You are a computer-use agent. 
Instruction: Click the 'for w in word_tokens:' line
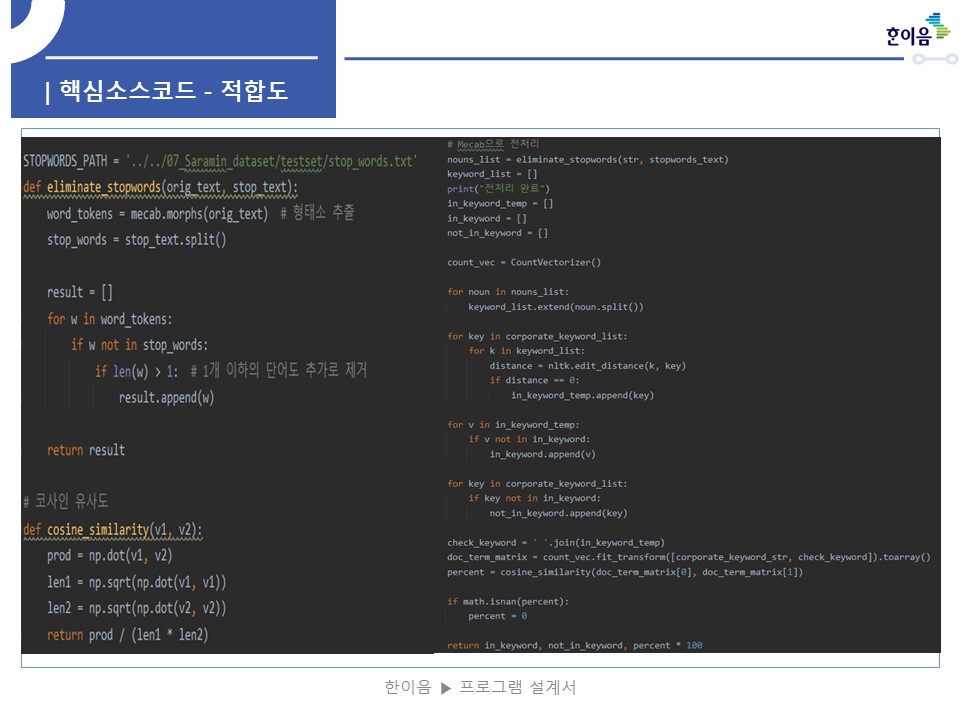point(110,319)
